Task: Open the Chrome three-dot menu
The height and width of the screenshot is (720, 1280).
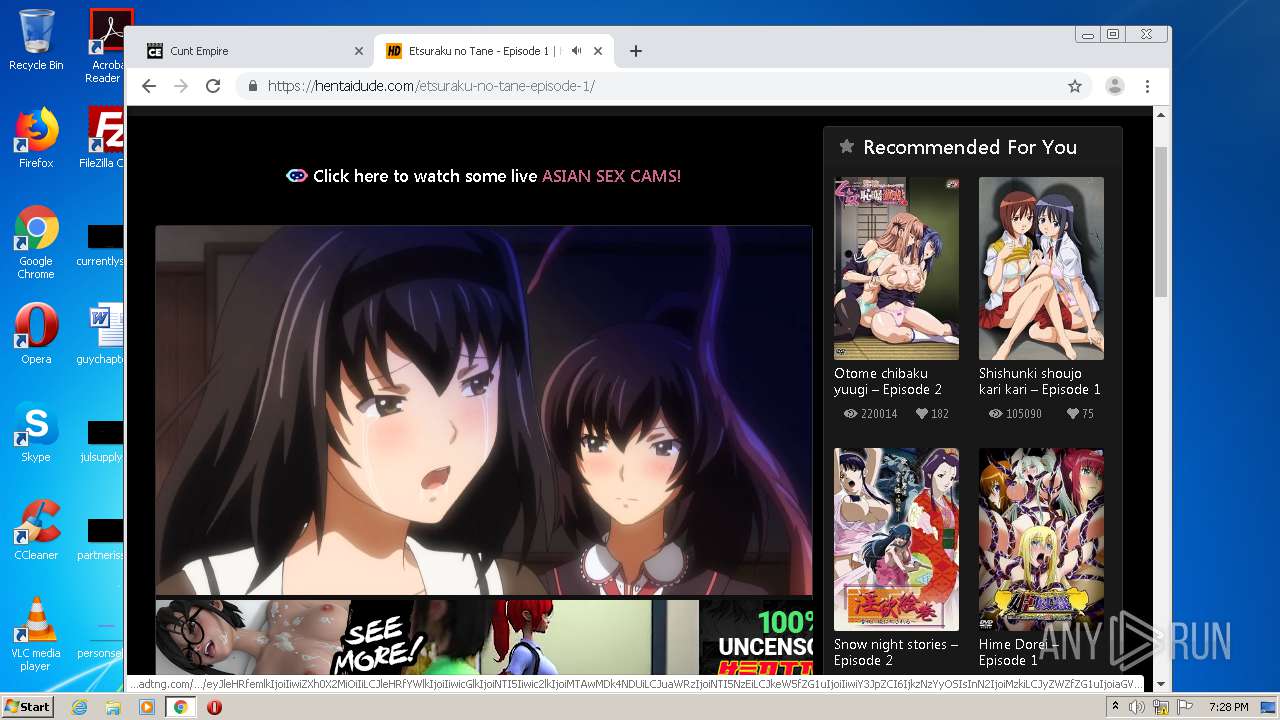Action: coord(1148,86)
